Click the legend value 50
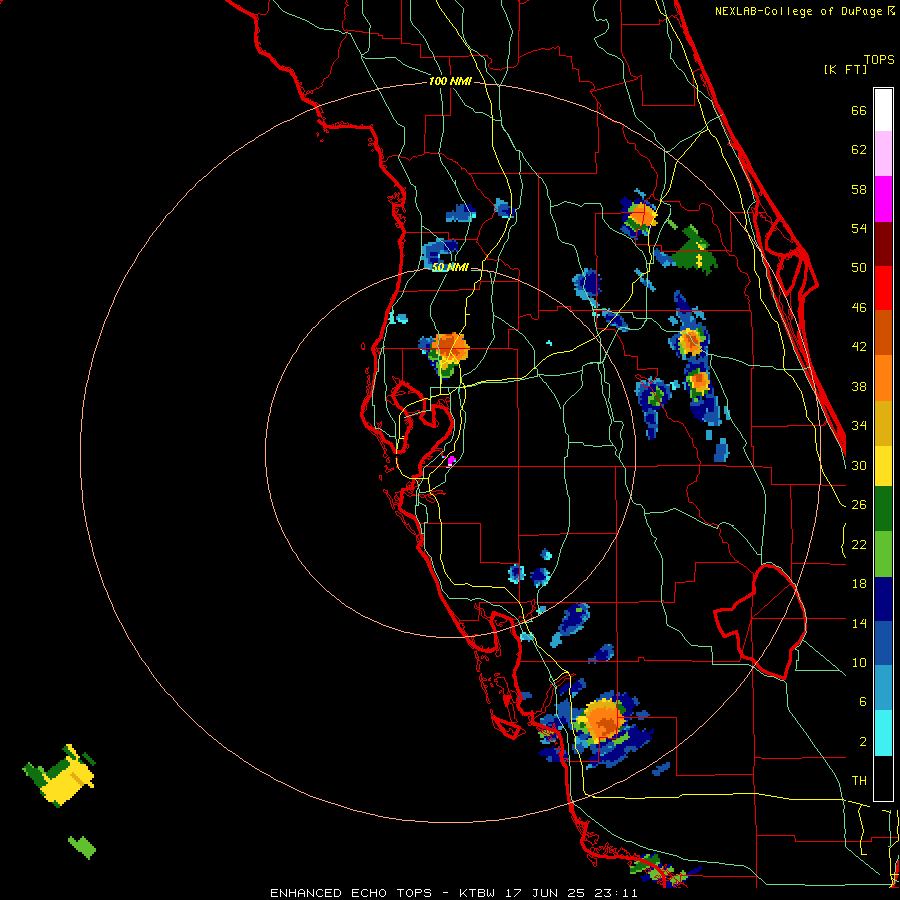Viewport: 900px width, 900px height. pos(859,268)
